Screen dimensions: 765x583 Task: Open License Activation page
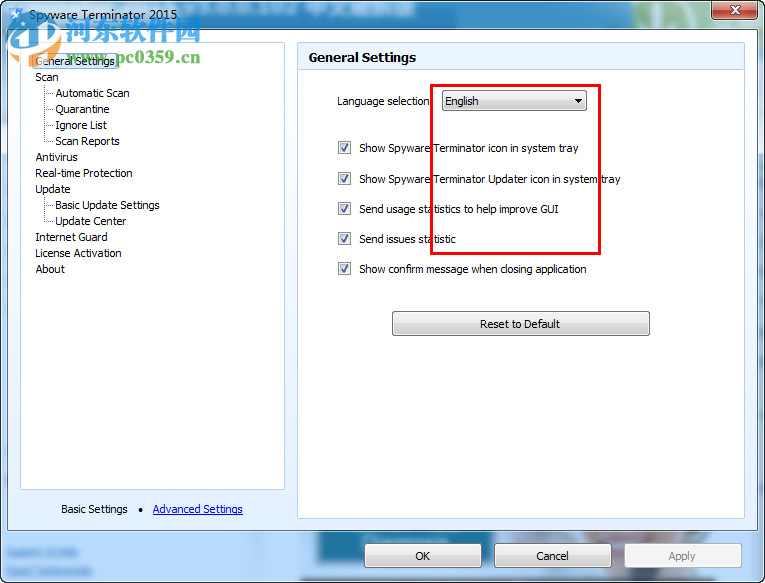78,253
